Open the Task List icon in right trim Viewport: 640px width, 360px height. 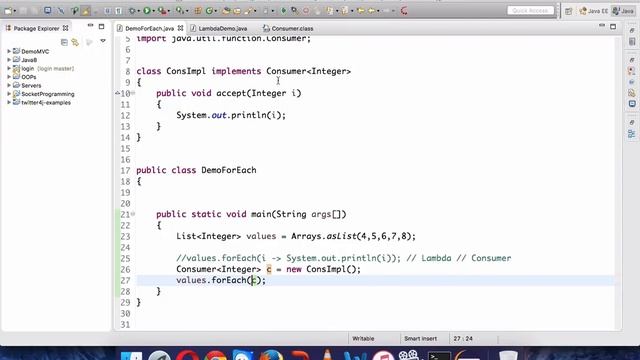click(x=632, y=42)
